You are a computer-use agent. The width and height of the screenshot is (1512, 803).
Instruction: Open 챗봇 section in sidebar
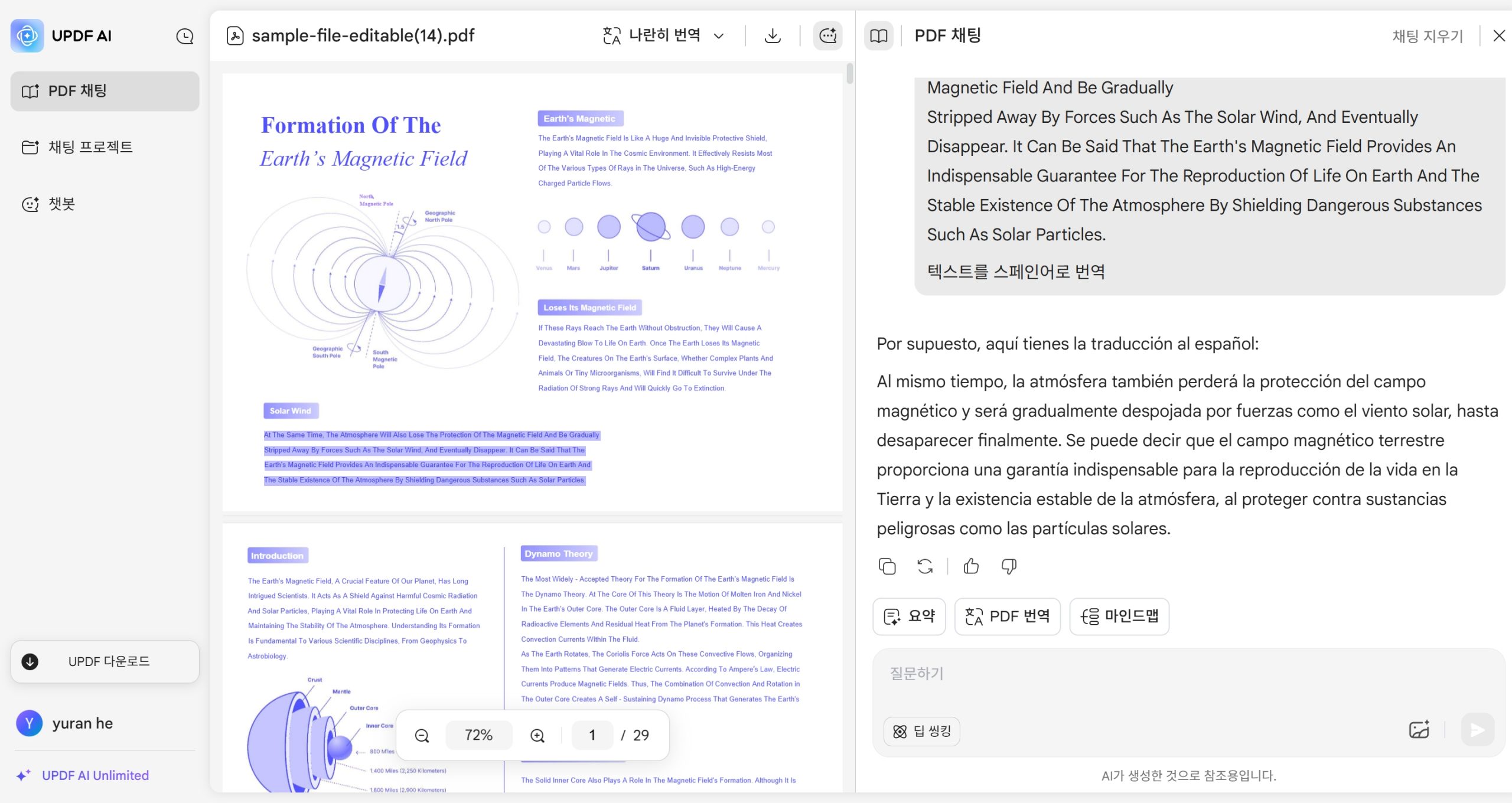[x=105, y=204]
